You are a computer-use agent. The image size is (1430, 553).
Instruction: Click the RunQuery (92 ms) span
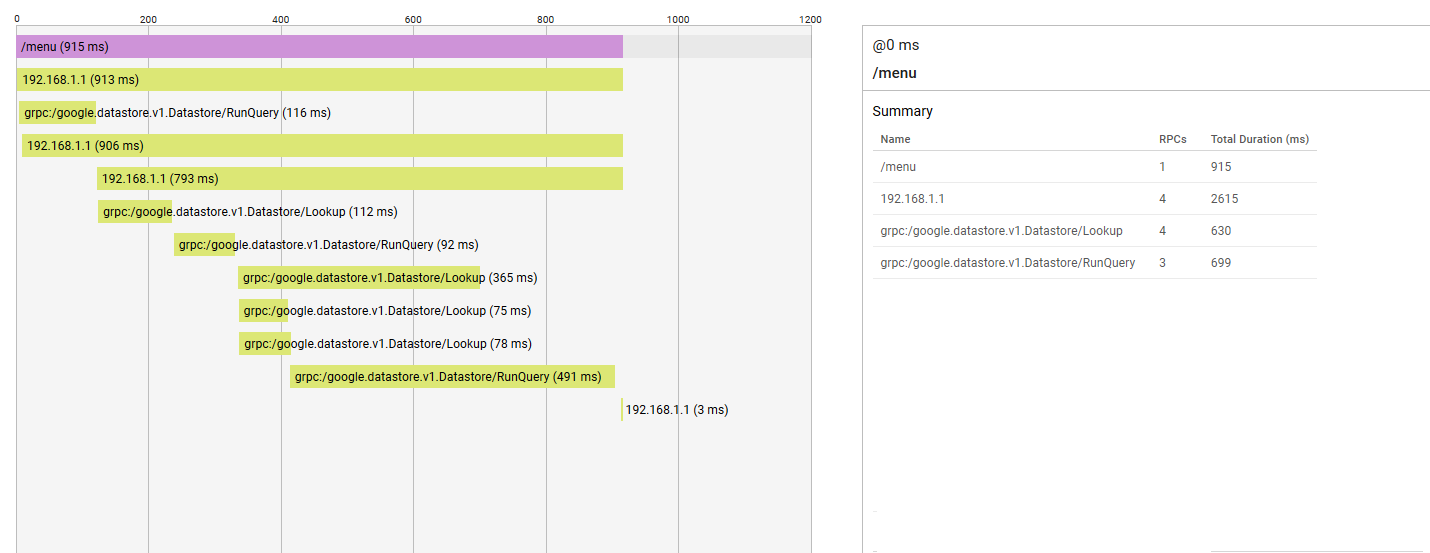(x=204, y=245)
